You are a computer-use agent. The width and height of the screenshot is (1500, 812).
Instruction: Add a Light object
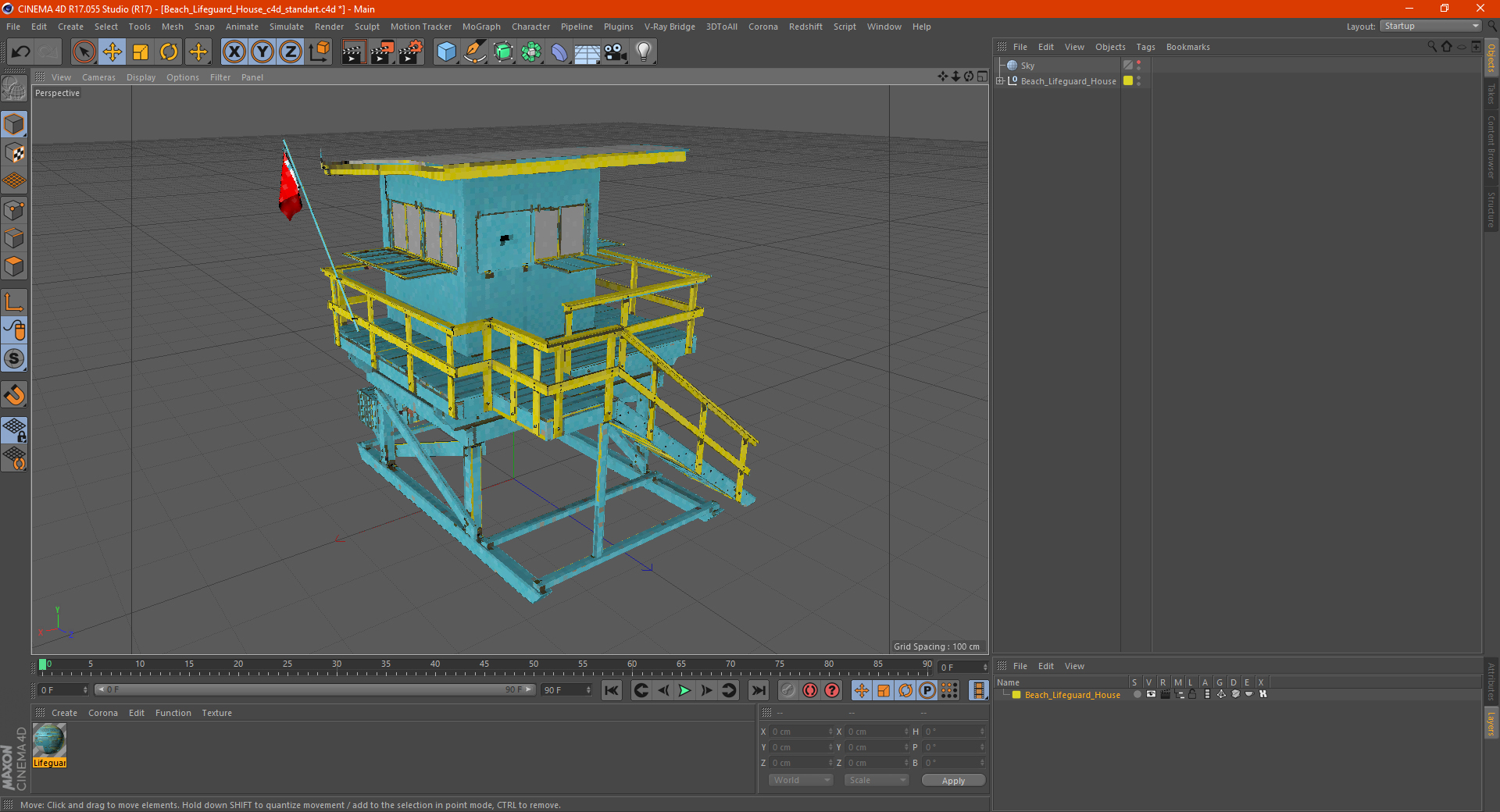click(x=644, y=52)
